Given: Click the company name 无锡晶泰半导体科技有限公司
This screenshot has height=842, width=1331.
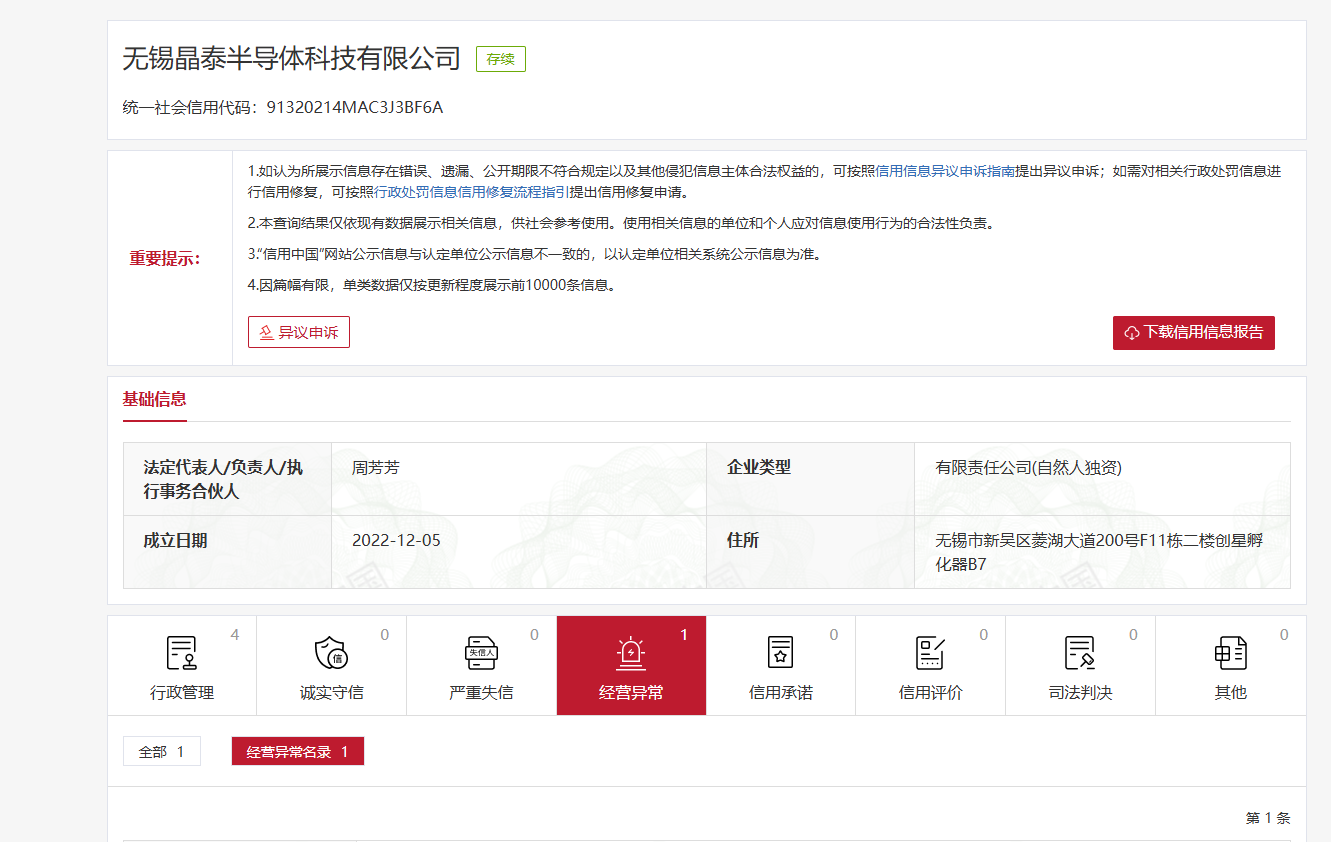Looking at the screenshot, I should [x=291, y=59].
